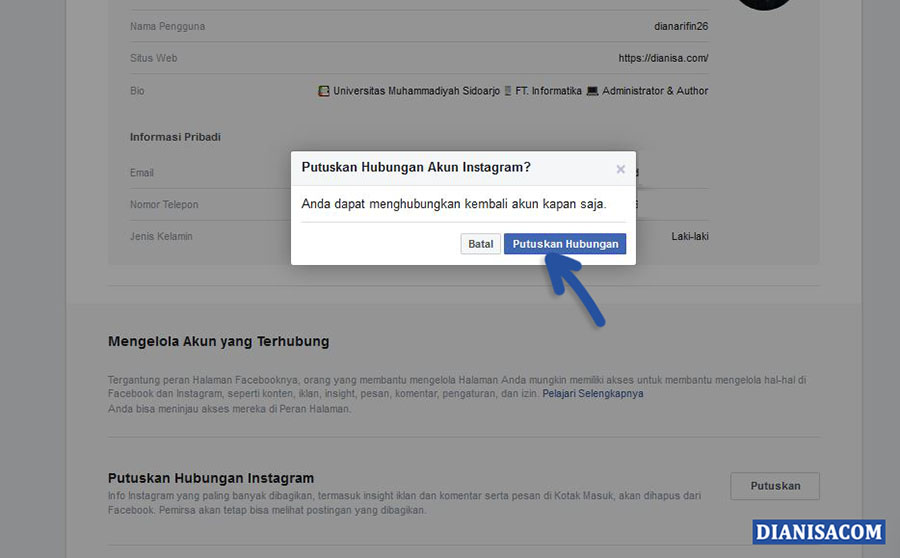Click the book emoji icon in Bio
Screen dimensions: 900x558
pyautogui.click(x=324, y=91)
